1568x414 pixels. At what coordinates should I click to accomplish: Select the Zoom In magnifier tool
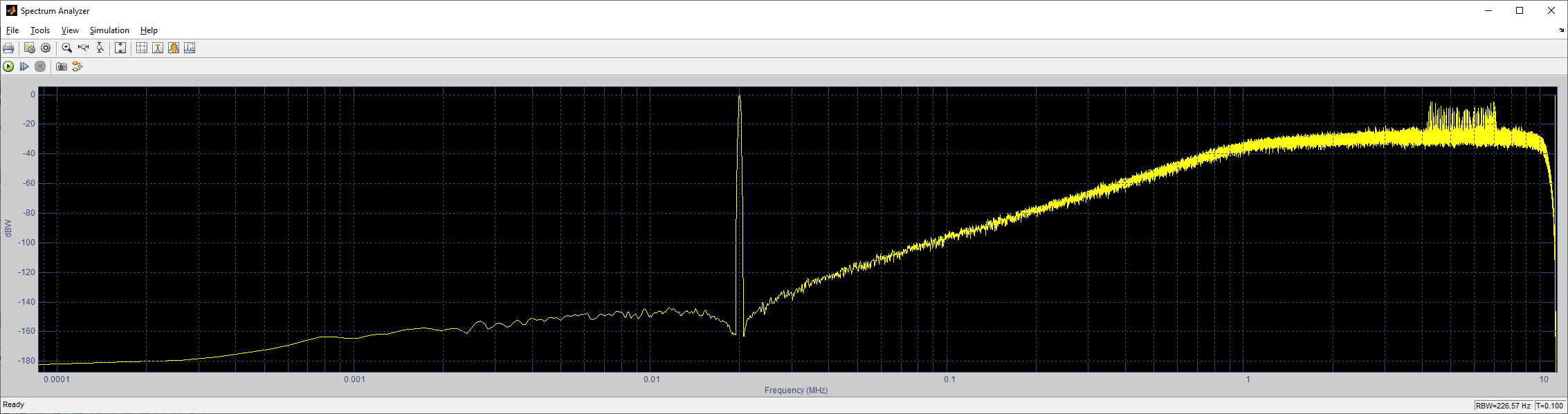pyautogui.click(x=67, y=48)
